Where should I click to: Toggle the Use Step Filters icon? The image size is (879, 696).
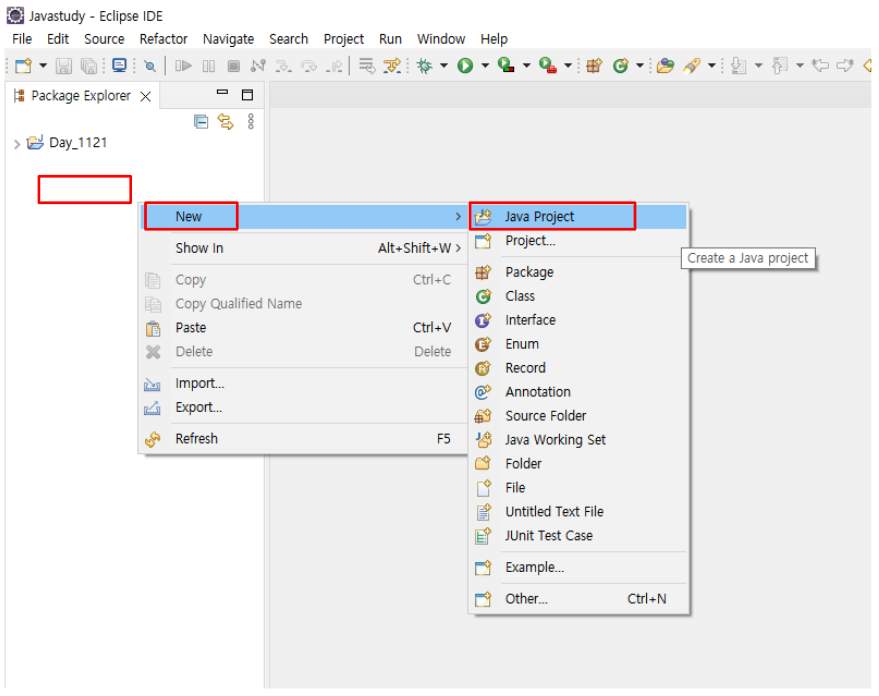[x=392, y=66]
